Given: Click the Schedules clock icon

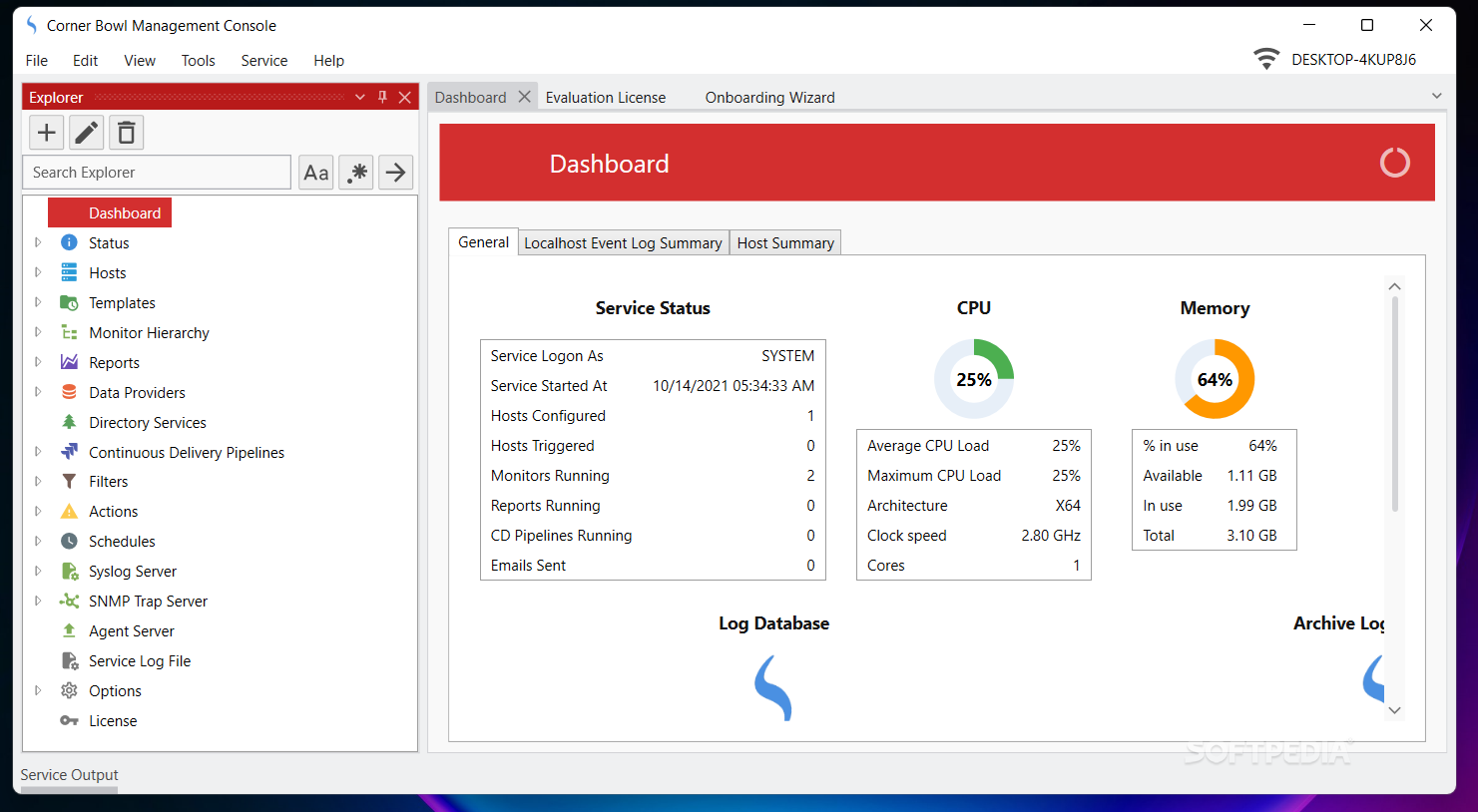Looking at the screenshot, I should tap(69, 541).
